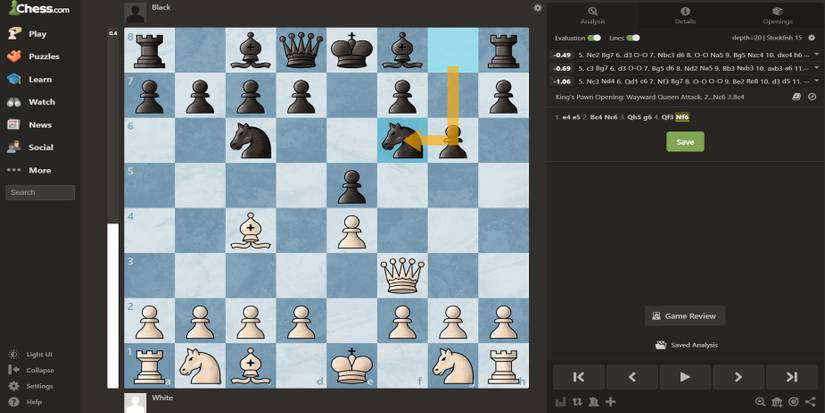This screenshot has height=413, width=825.
Task: Expand the -0.49 engine line
Action: point(817,54)
